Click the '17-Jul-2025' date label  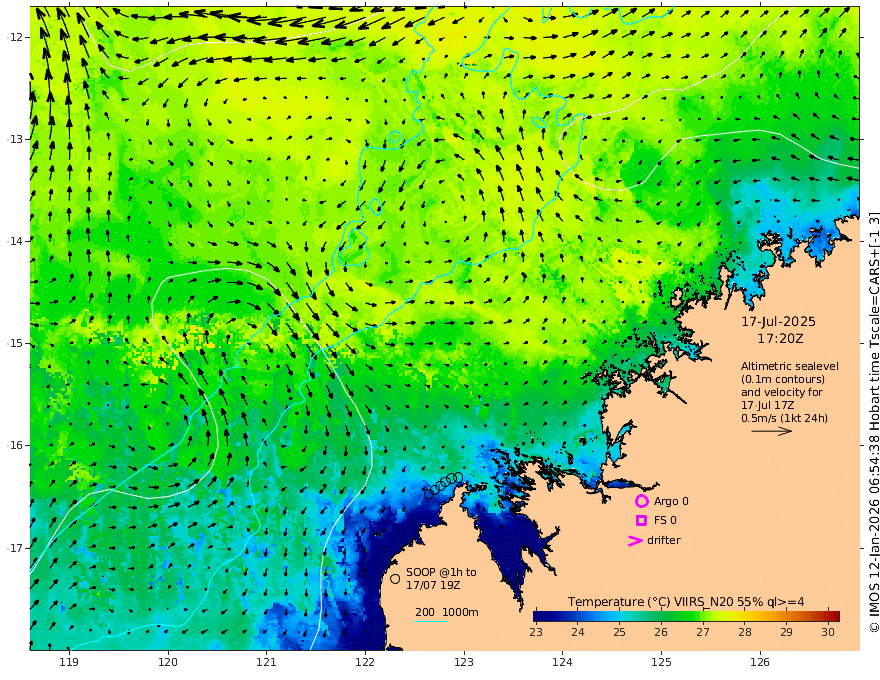[778, 322]
